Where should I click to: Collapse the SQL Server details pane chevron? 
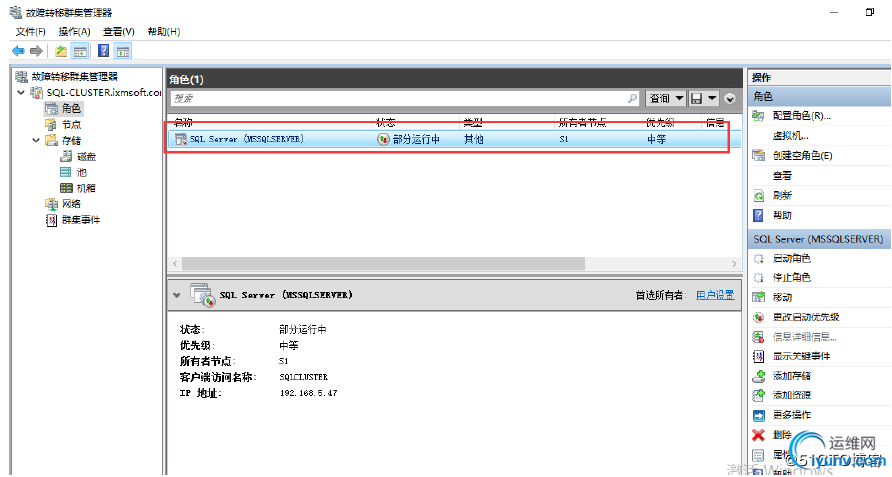click(177, 295)
